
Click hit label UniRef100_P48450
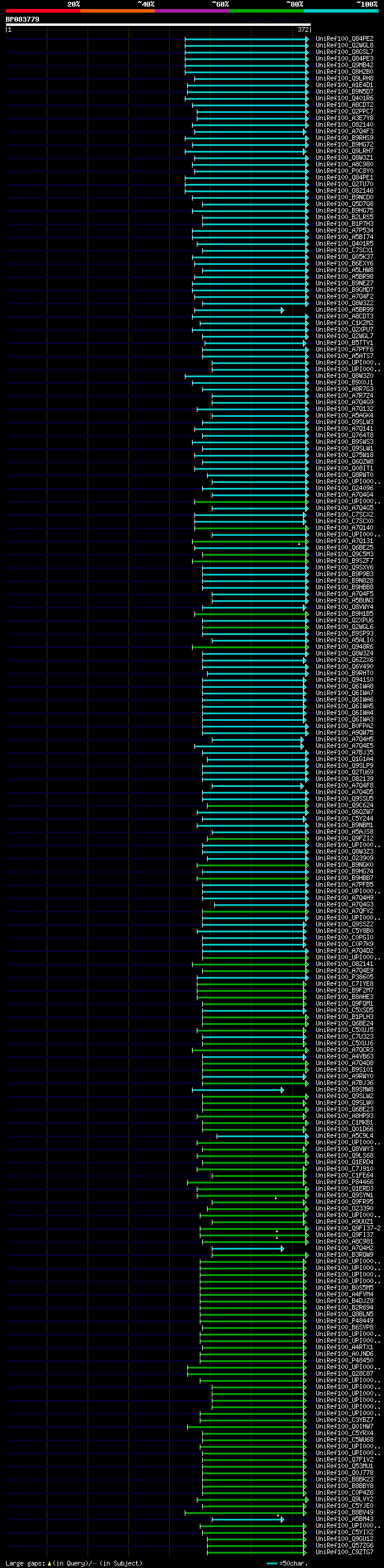(344, 1361)
